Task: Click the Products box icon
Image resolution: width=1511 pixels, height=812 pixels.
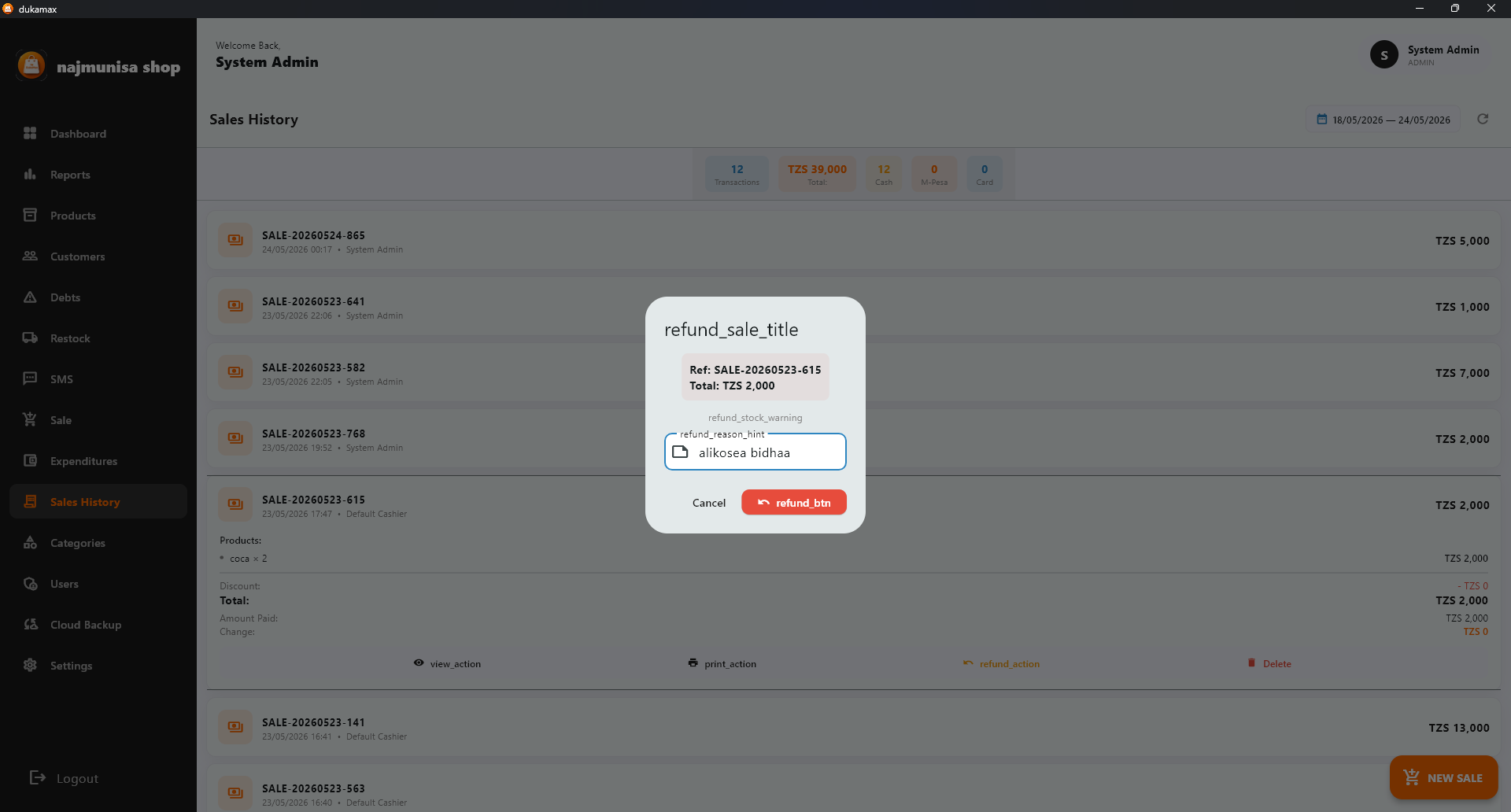Action: point(30,215)
